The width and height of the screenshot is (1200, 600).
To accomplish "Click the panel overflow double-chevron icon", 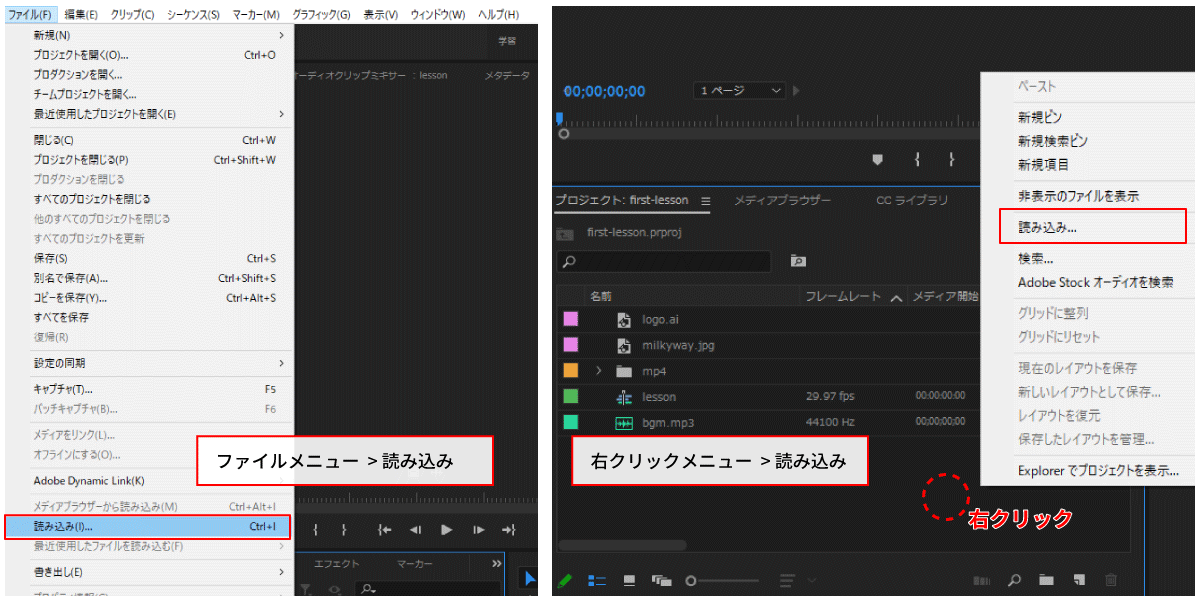I will pyautogui.click(x=496, y=564).
